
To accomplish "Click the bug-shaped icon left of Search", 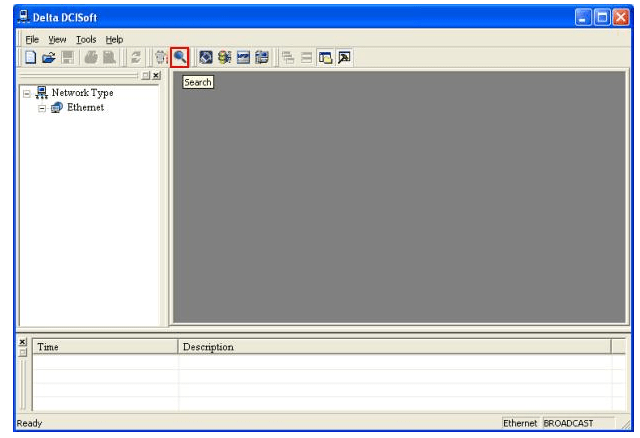I will pos(161,58).
